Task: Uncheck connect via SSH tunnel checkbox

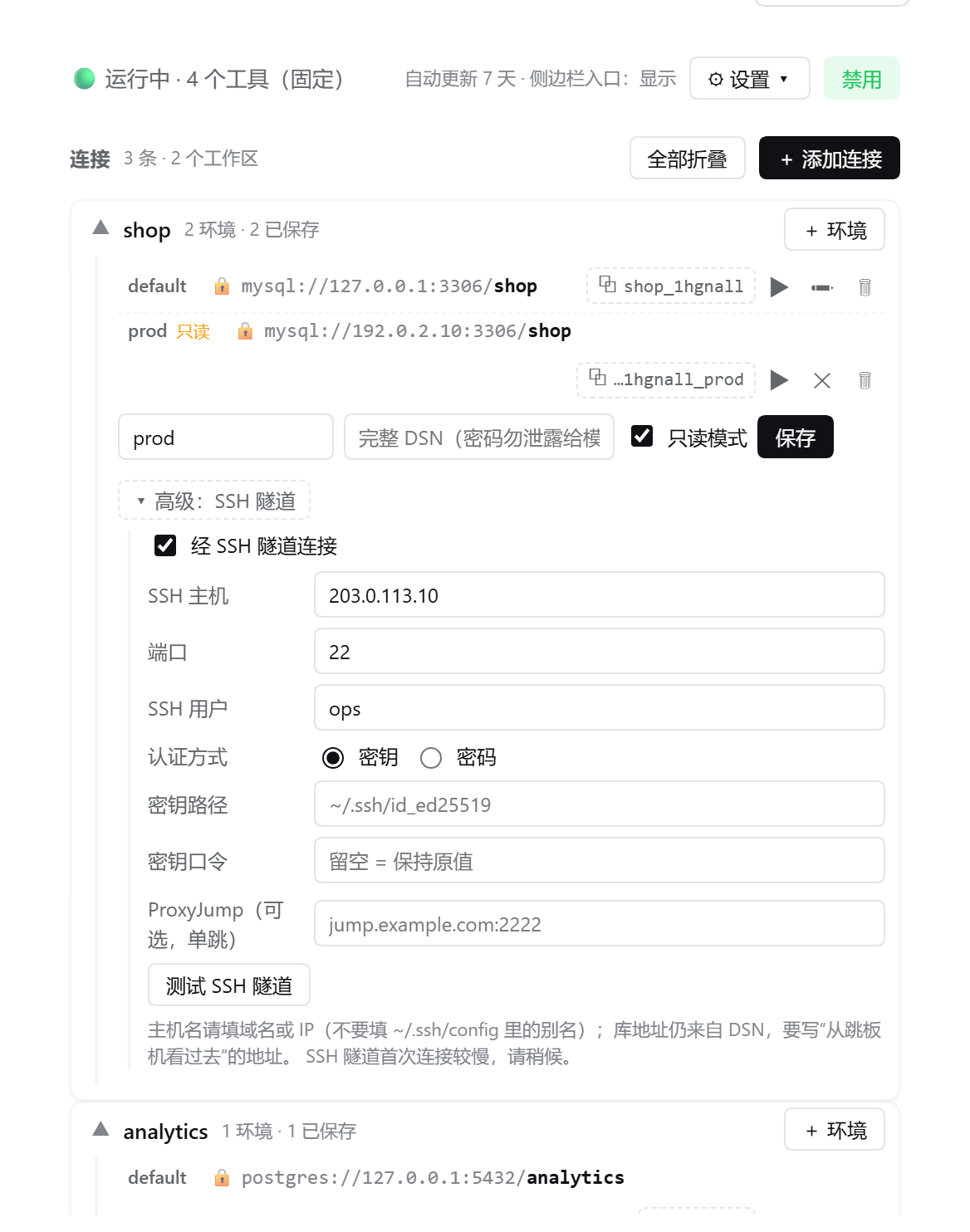Action: (x=165, y=545)
